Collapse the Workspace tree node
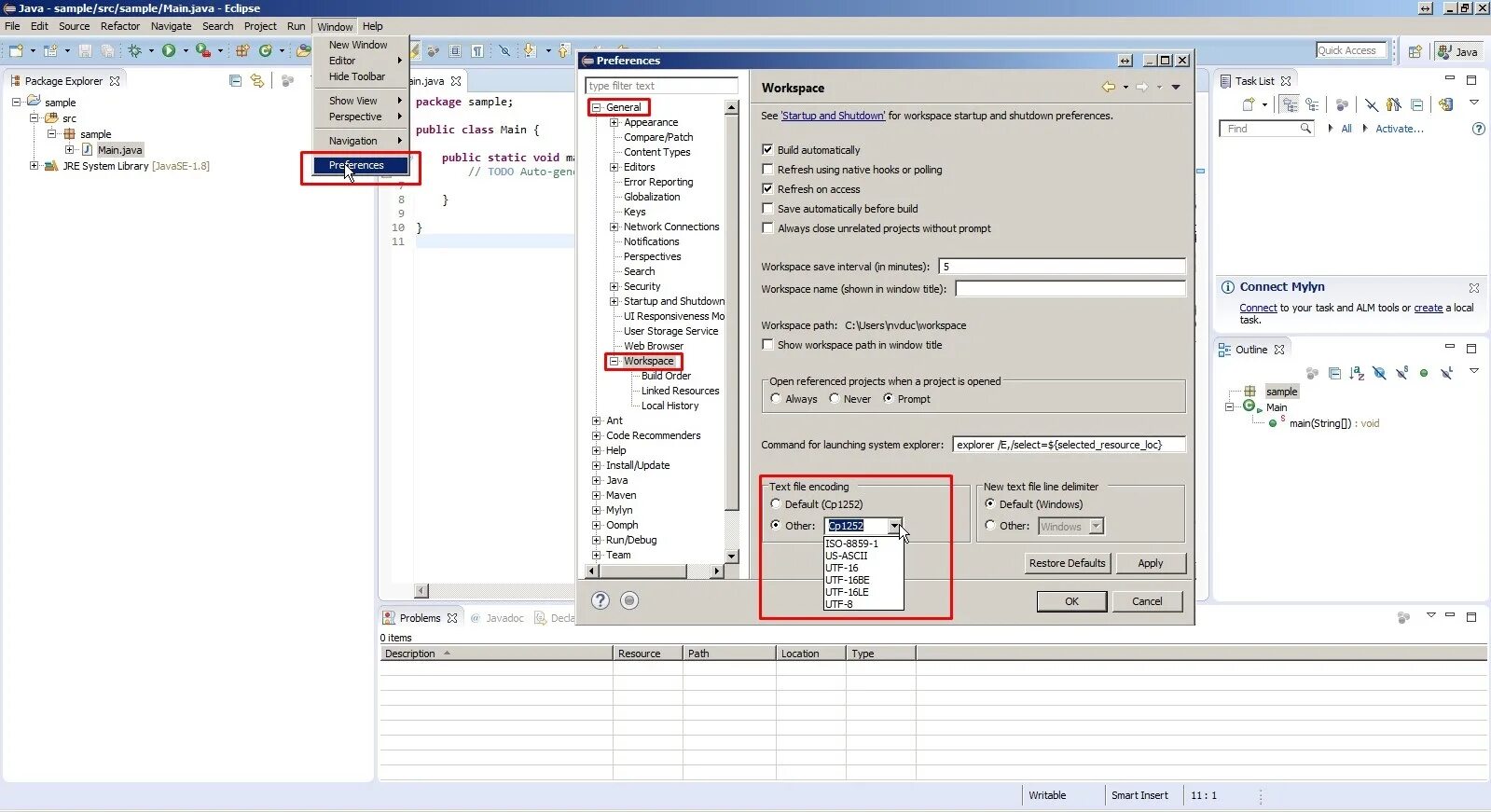 pyautogui.click(x=614, y=361)
